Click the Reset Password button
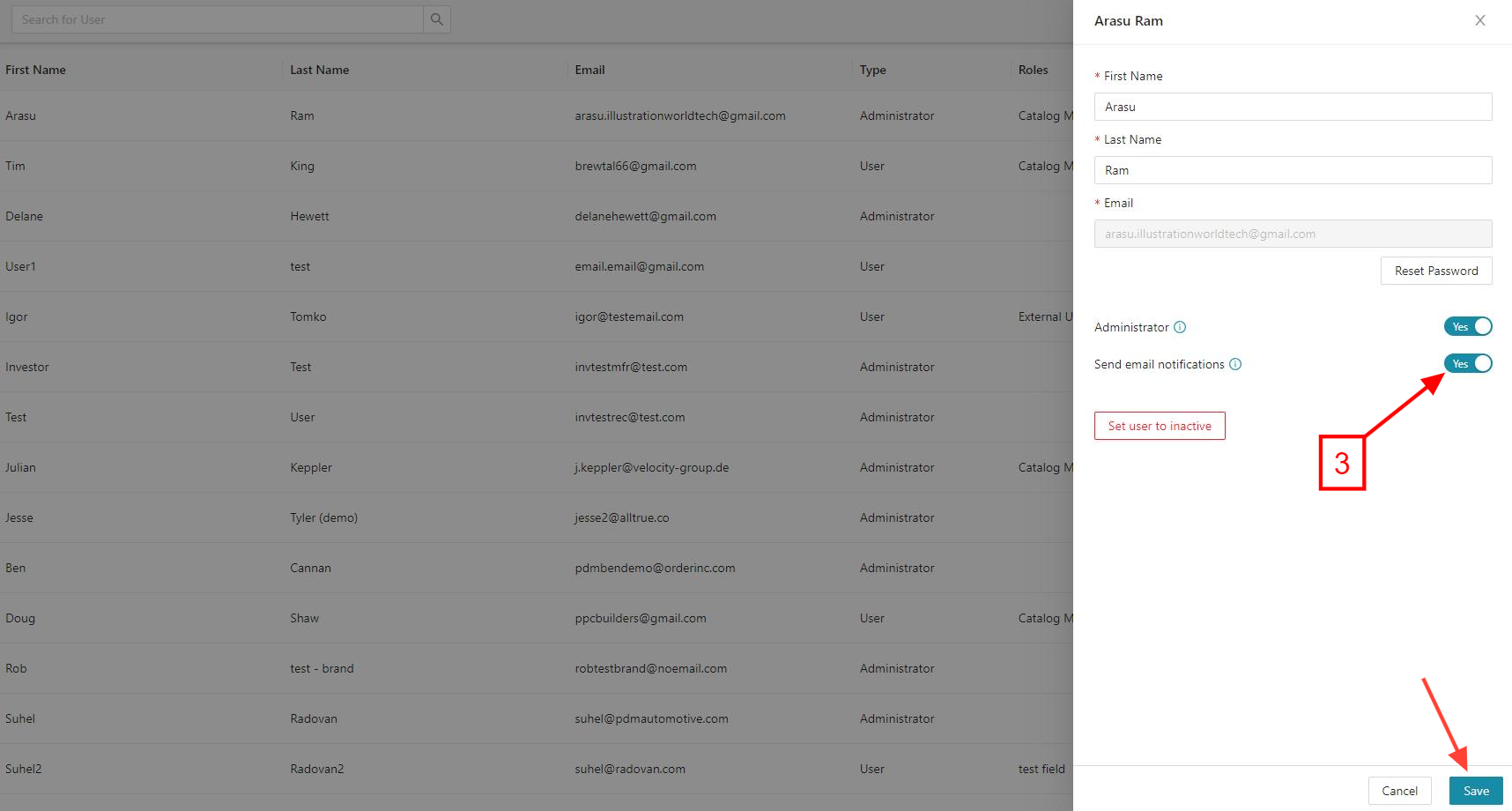This screenshot has width=1512, height=811. coord(1436,271)
